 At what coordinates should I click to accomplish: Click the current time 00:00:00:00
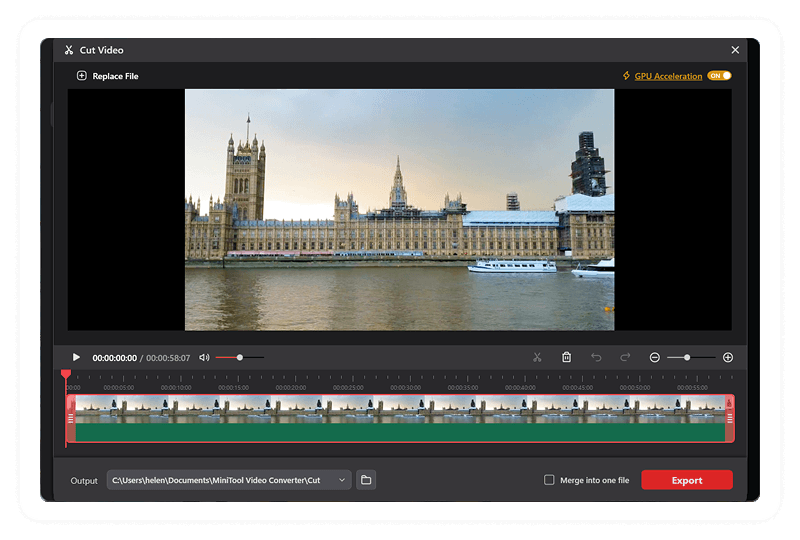click(114, 358)
